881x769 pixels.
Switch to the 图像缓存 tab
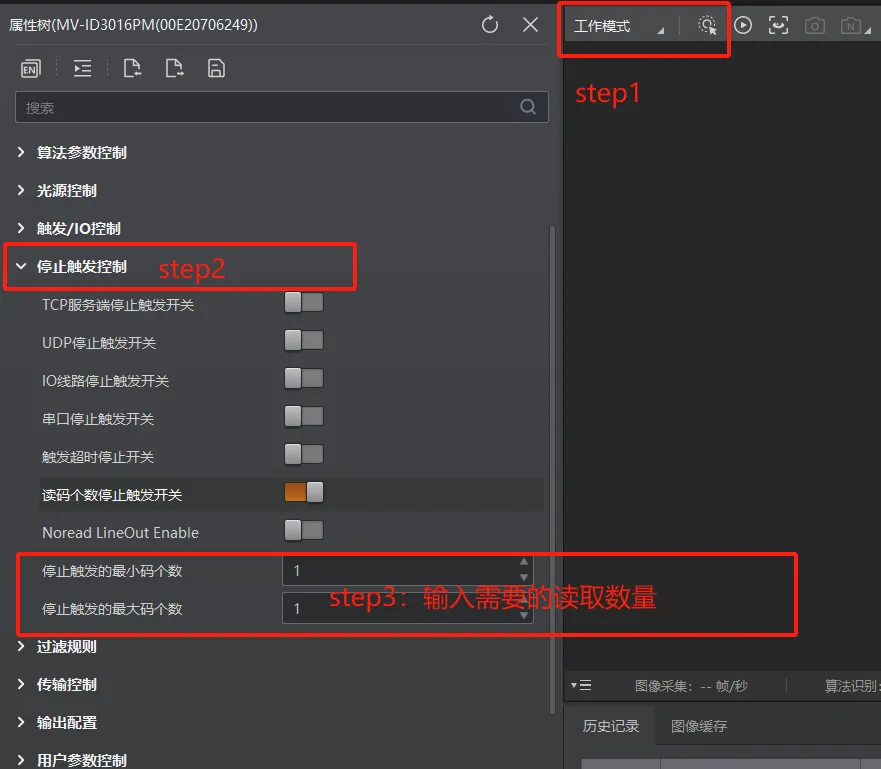(698, 726)
